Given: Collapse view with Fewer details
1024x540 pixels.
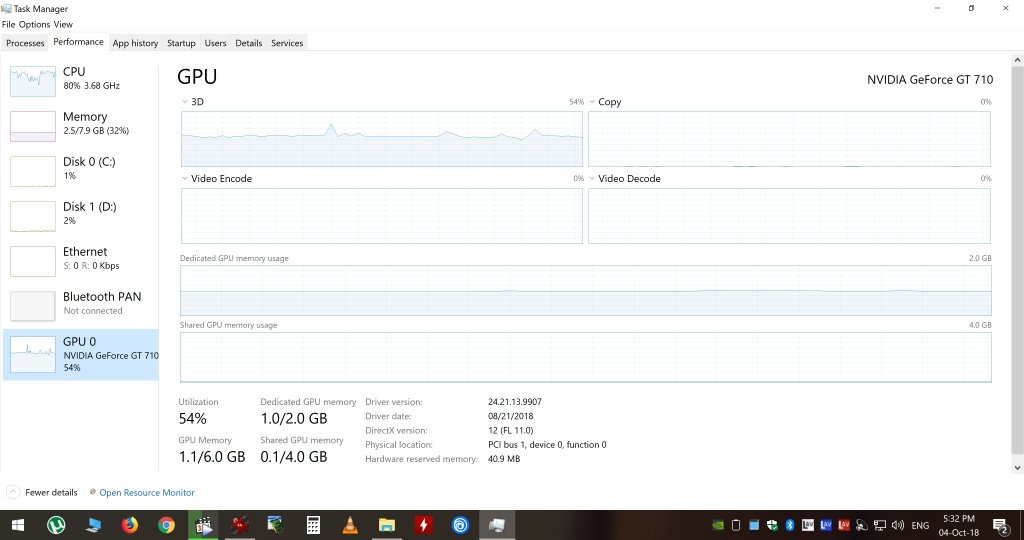Looking at the screenshot, I should [43, 492].
